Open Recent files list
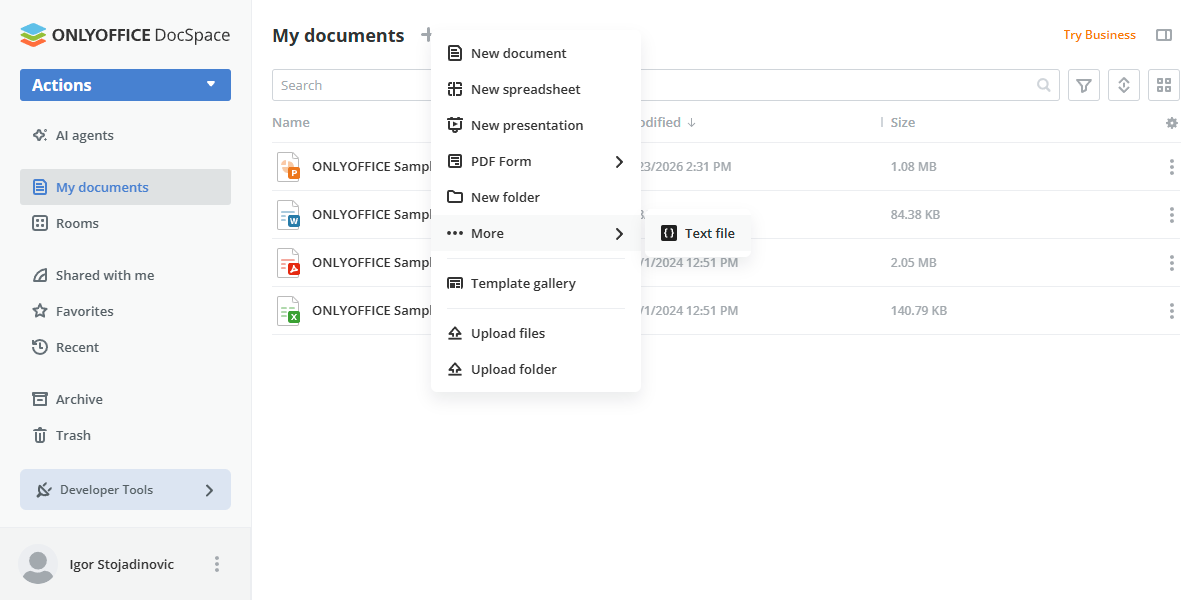1200x600 pixels. click(x=125, y=347)
